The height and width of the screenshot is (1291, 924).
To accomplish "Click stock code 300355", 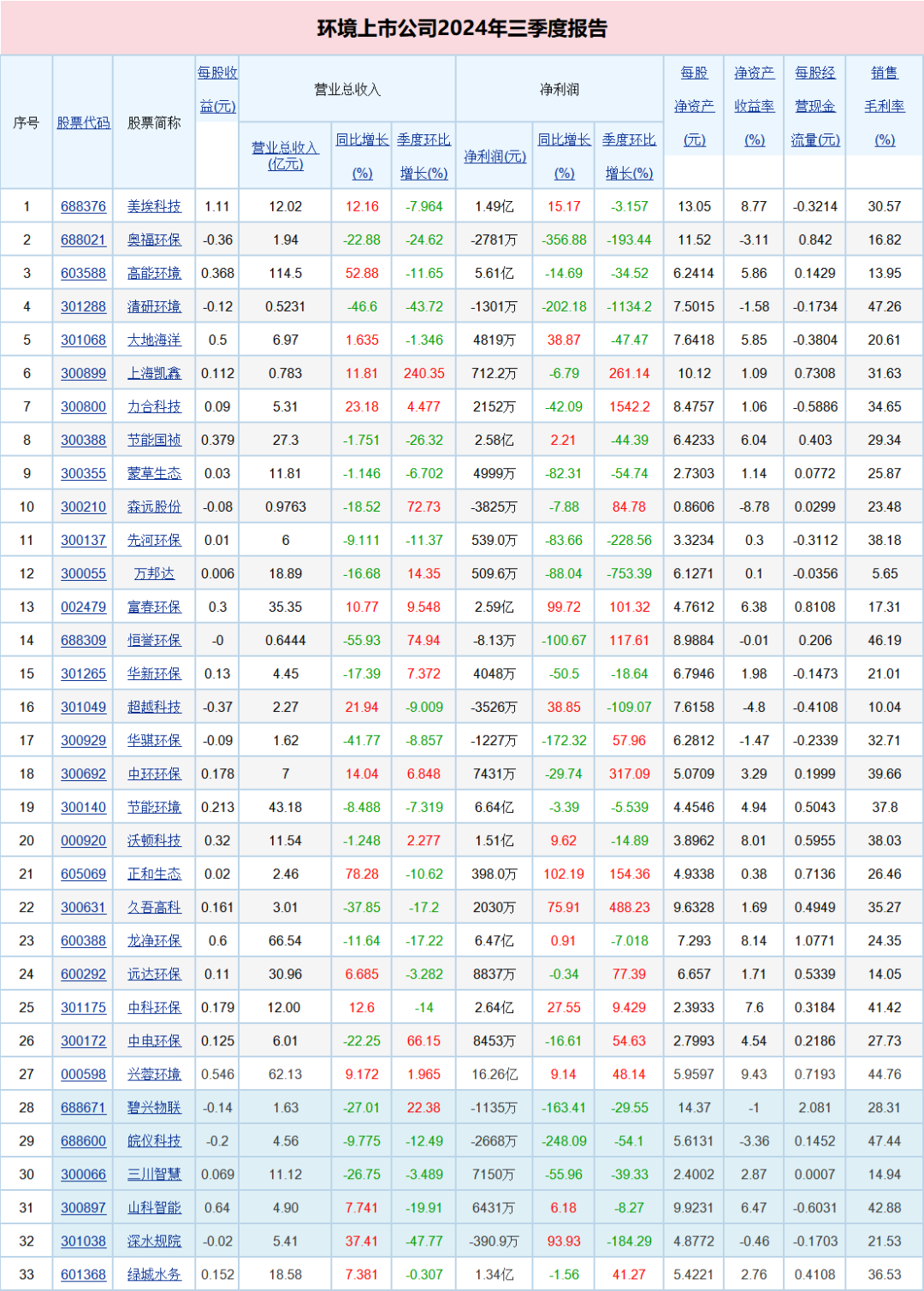I will 83,473.
